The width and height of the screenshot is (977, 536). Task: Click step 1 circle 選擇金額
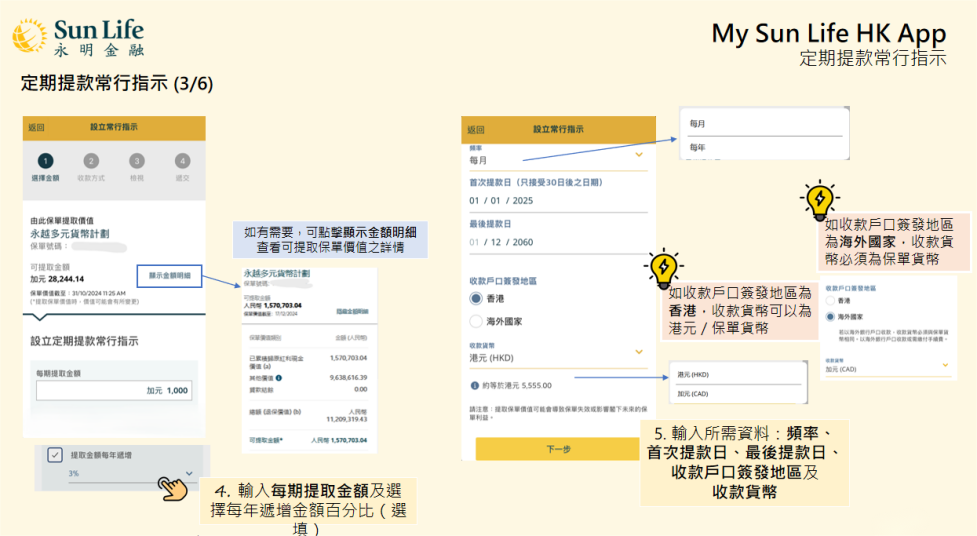pos(44,161)
